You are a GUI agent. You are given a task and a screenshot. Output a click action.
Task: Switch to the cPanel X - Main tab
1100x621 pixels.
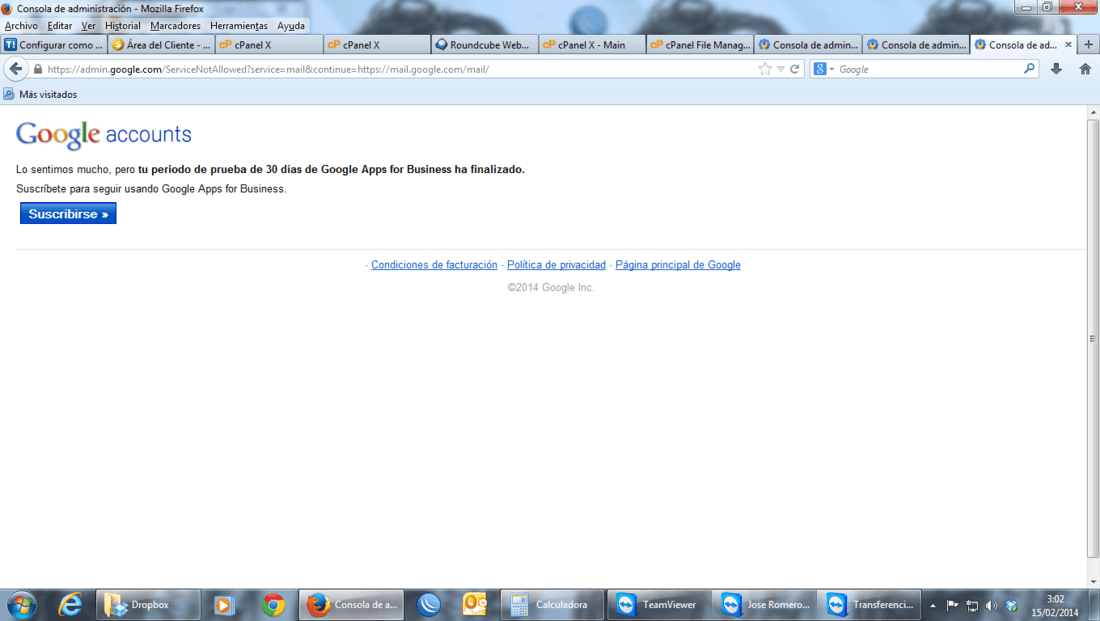coord(592,44)
